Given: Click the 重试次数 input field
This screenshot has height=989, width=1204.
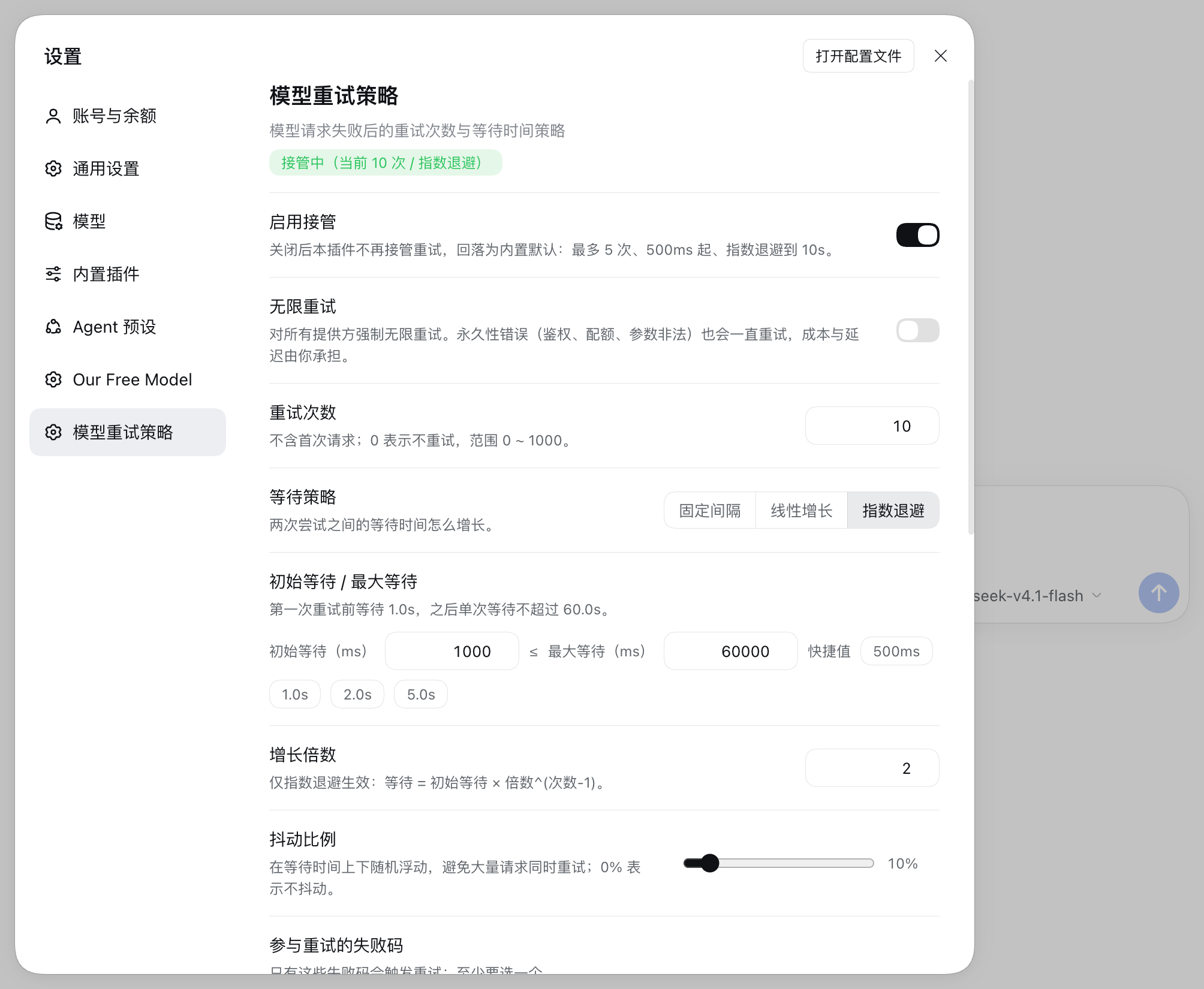Looking at the screenshot, I should (872, 426).
